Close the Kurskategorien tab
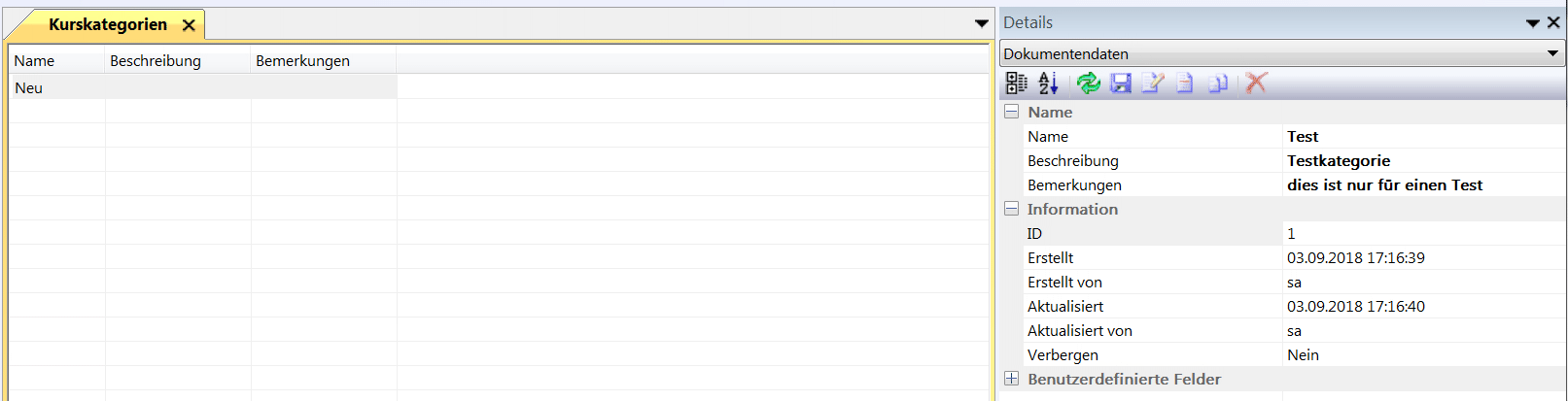The image size is (1568, 401). (x=189, y=25)
